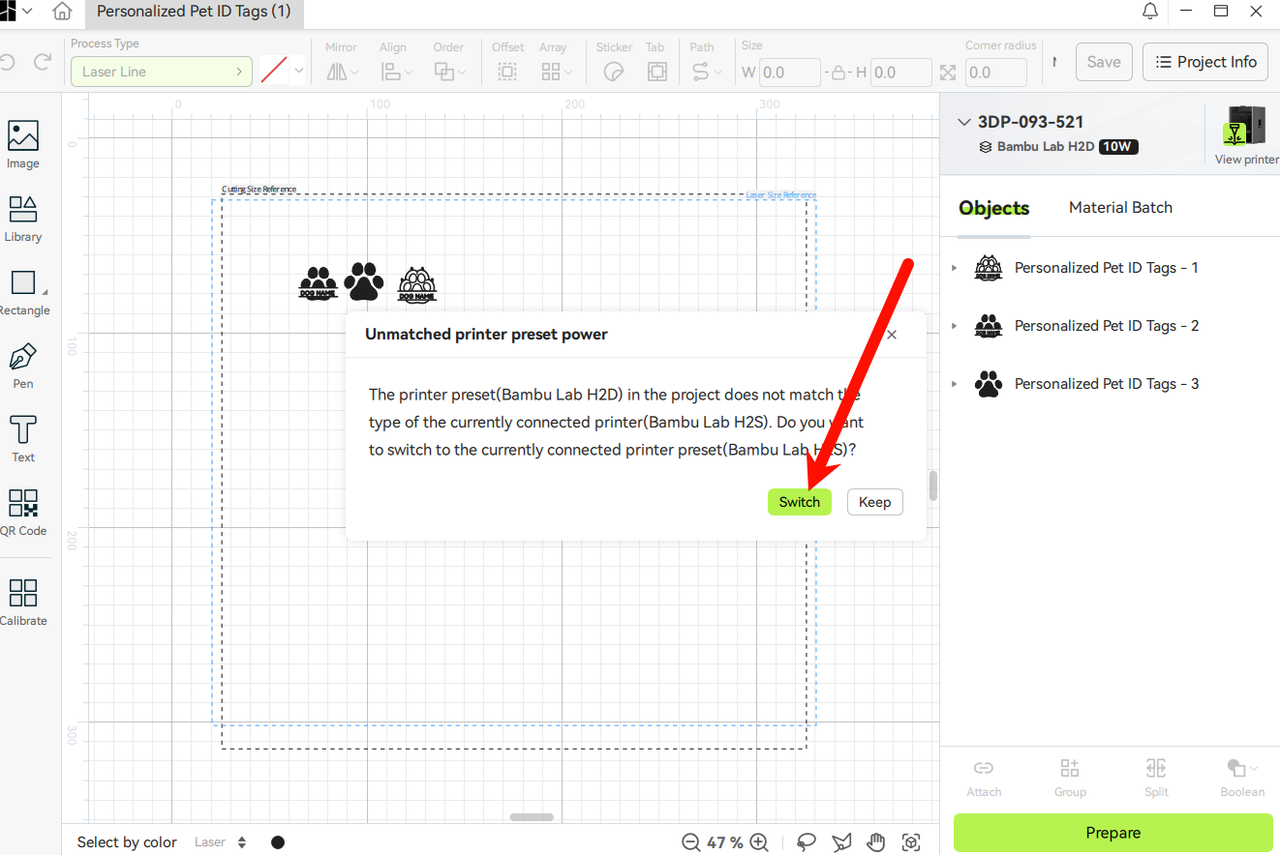Open the line color dropdown arrow

coord(299,71)
